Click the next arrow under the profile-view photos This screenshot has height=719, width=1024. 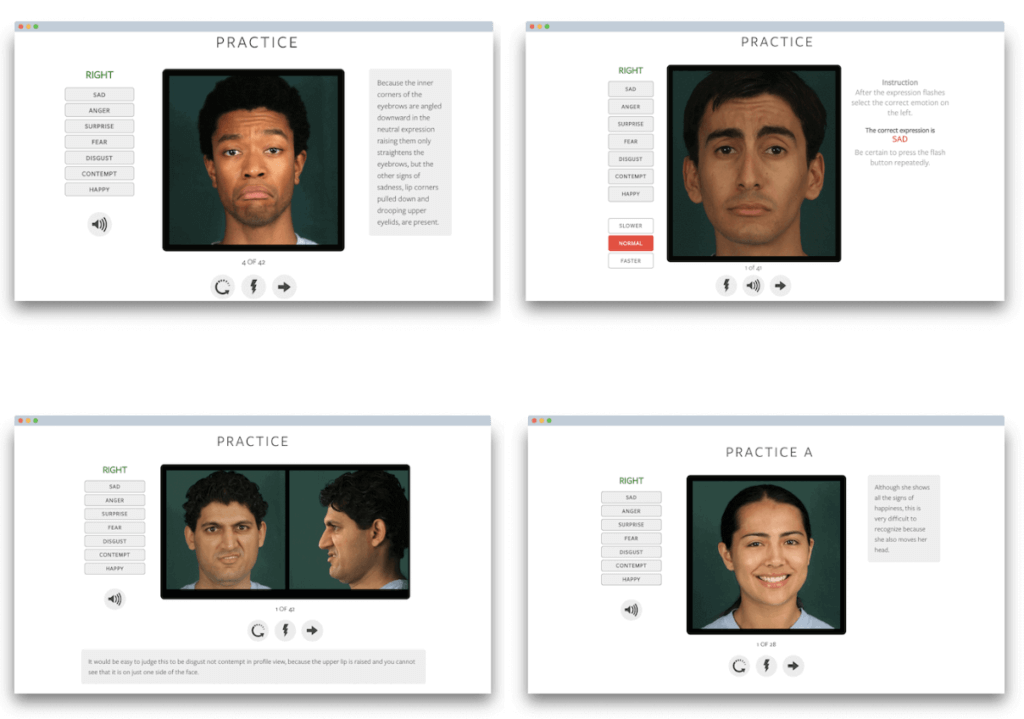point(312,630)
